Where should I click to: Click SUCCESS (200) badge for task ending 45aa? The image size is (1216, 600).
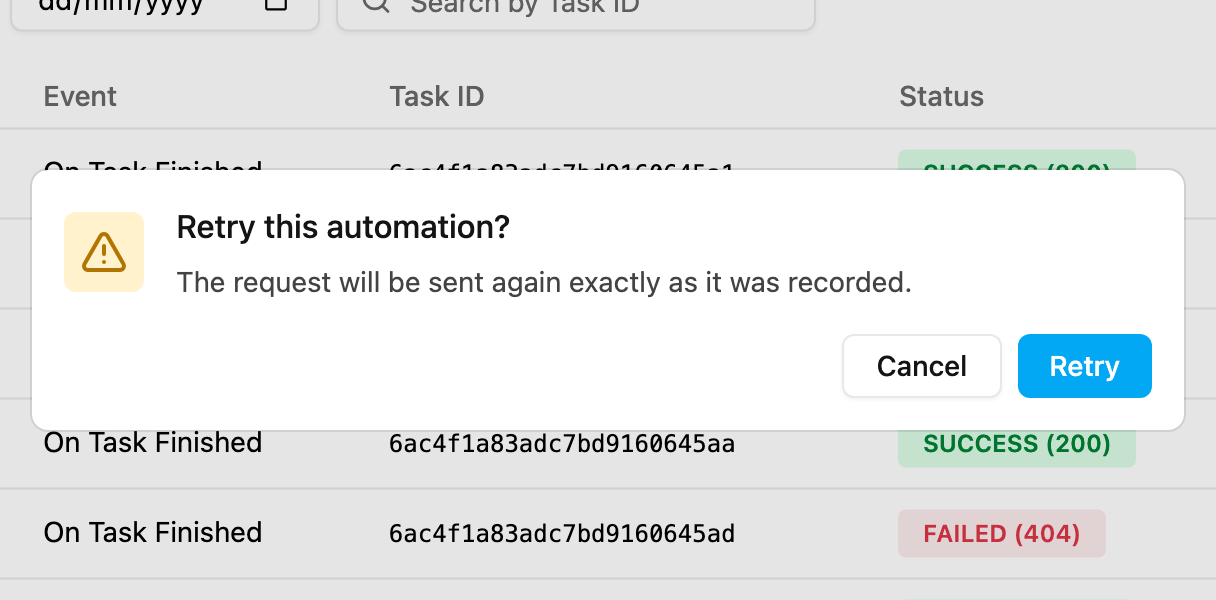pyautogui.click(x=1017, y=444)
